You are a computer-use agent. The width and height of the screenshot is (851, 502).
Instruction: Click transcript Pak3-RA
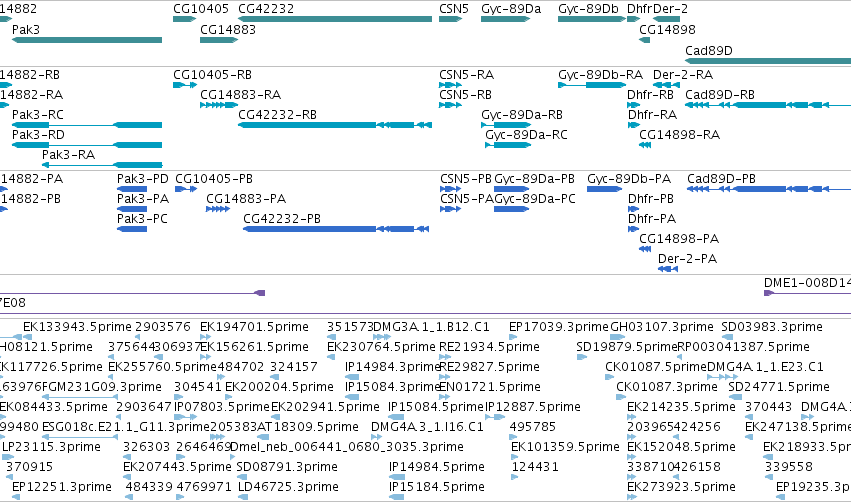click(102, 165)
